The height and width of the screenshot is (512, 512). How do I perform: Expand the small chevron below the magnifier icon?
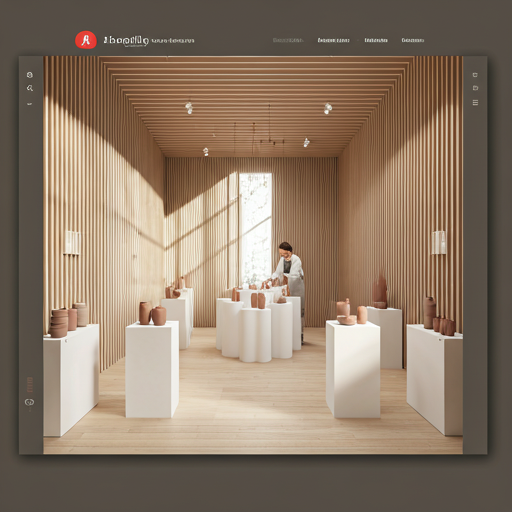(29, 104)
